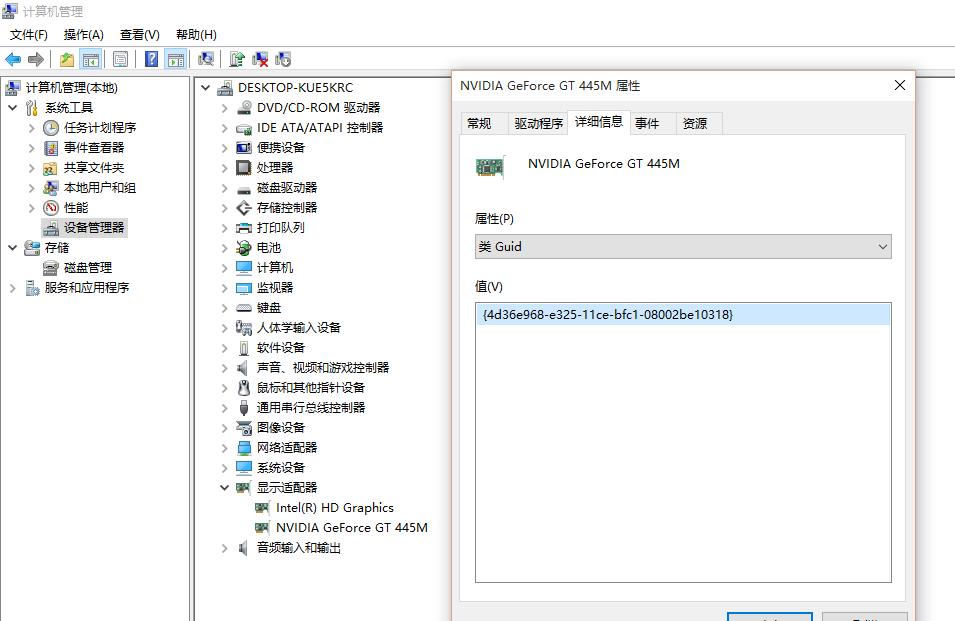The height and width of the screenshot is (621, 955).
Task: Click the 磁盘驱动器 device icon
Action: coord(244,189)
